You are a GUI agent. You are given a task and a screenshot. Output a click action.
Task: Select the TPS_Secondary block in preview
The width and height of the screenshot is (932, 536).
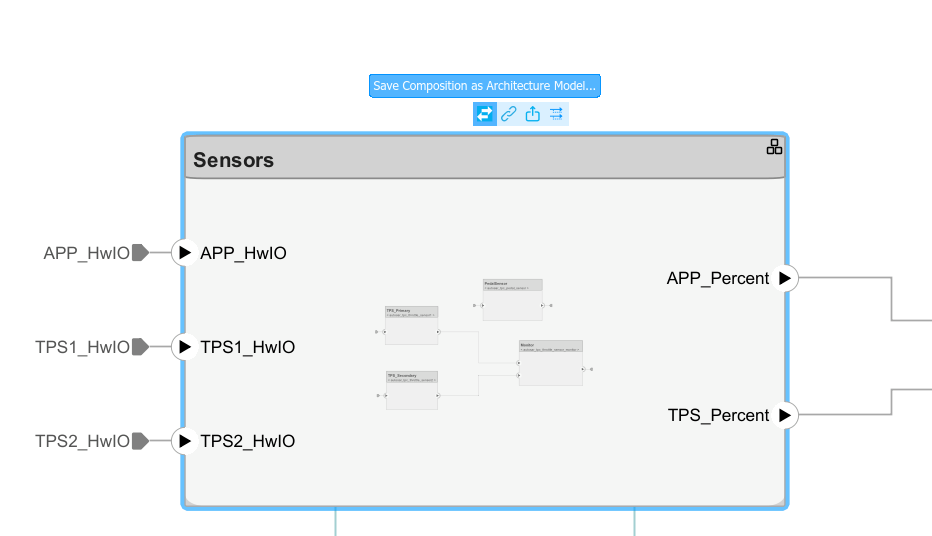[x=412, y=391]
